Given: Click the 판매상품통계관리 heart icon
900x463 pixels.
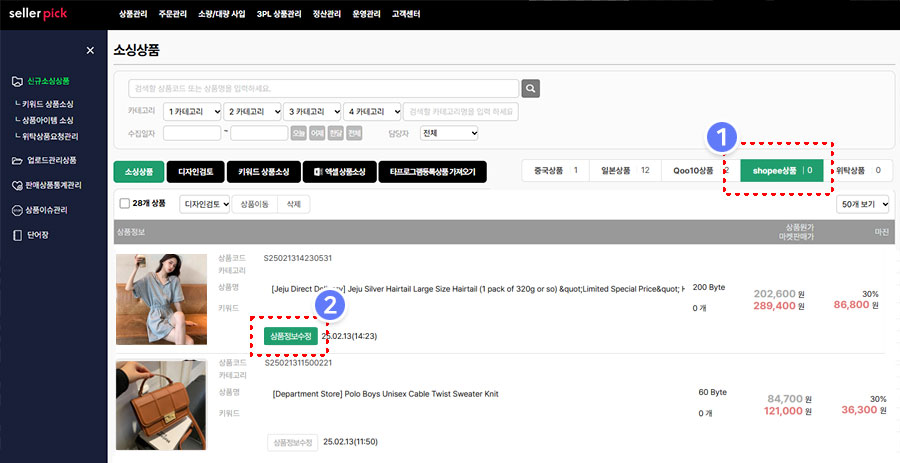Looking at the screenshot, I should coord(16,185).
